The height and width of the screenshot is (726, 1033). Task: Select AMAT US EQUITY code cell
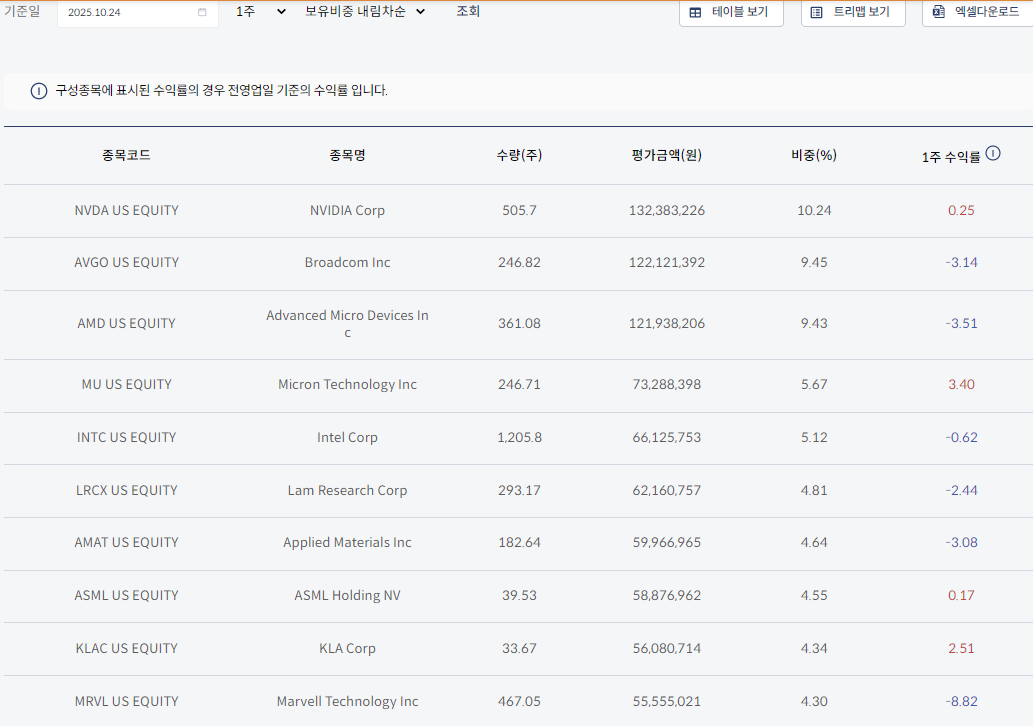tap(126, 543)
